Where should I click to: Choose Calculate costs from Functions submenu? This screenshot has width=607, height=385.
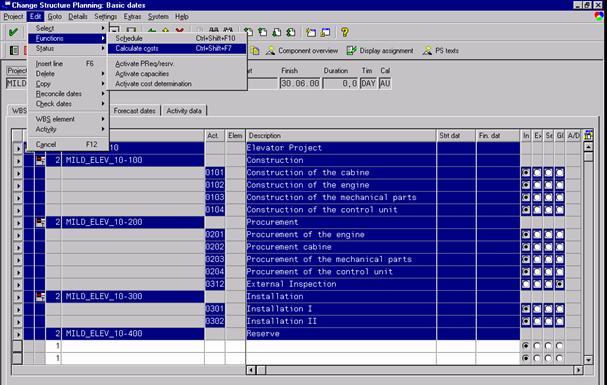click(177, 48)
